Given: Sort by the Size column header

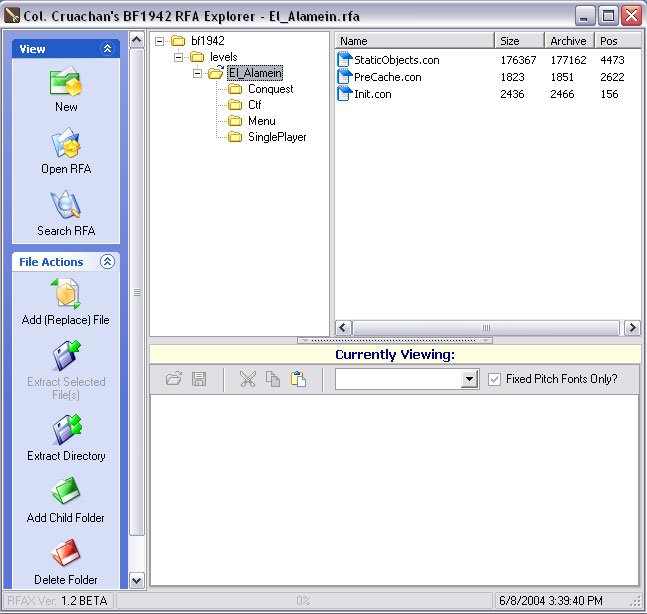Looking at the screenshot, I should pos(519,41).
